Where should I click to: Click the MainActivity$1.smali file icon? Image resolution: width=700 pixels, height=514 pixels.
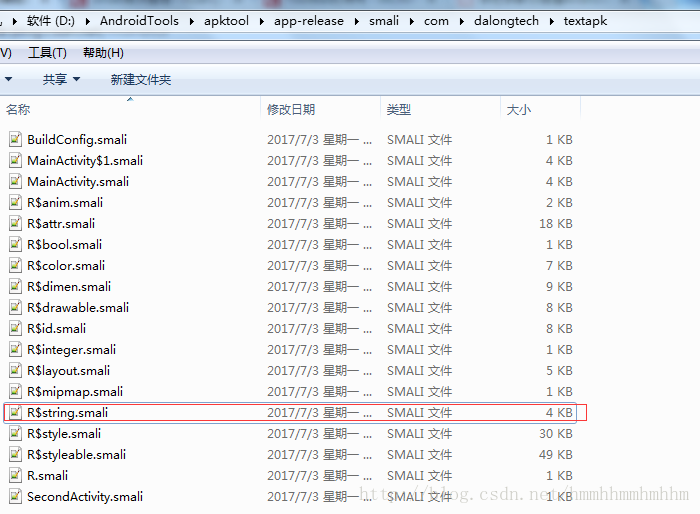point(15,160)
